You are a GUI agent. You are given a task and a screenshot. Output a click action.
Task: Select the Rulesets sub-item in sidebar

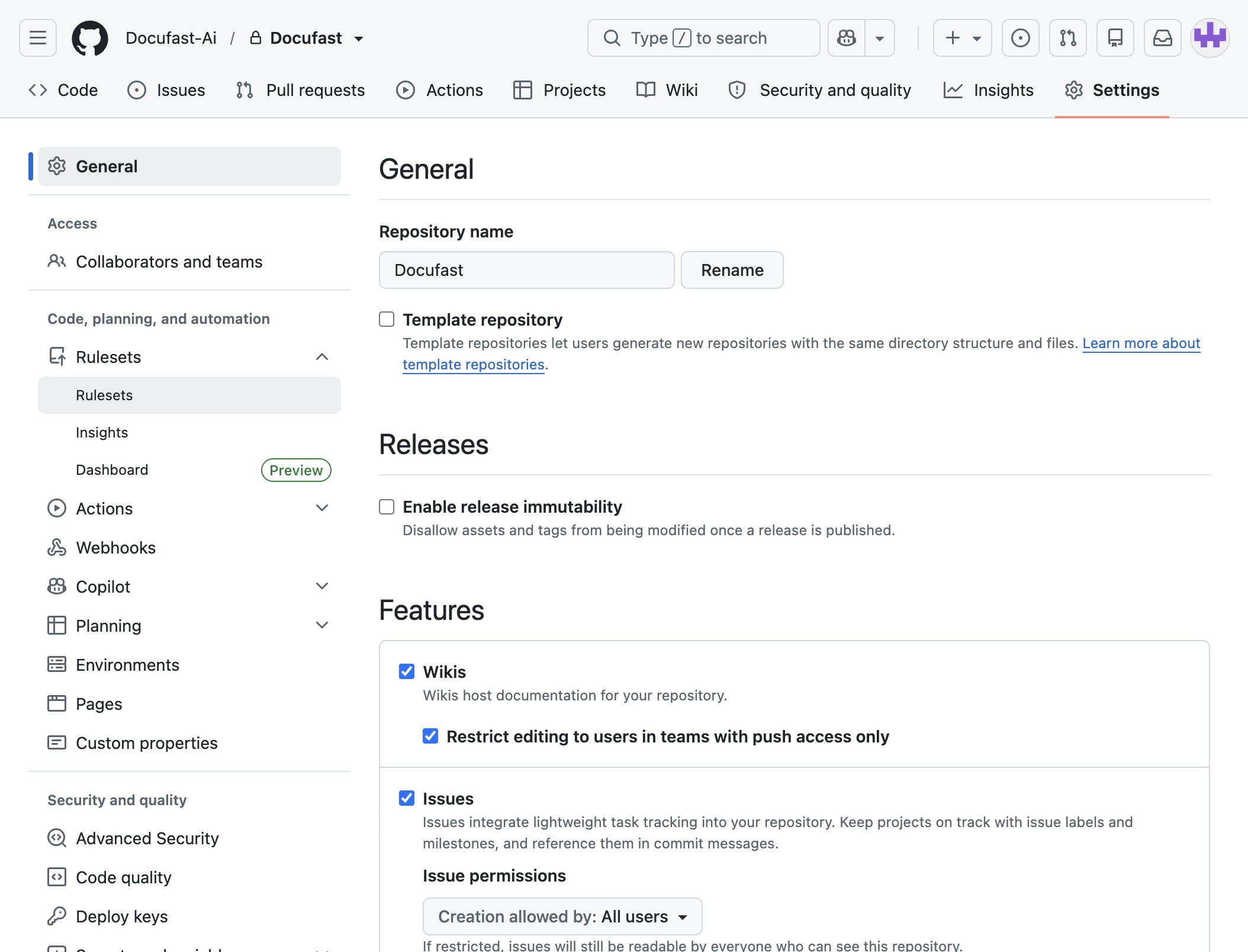coord(189,395)
